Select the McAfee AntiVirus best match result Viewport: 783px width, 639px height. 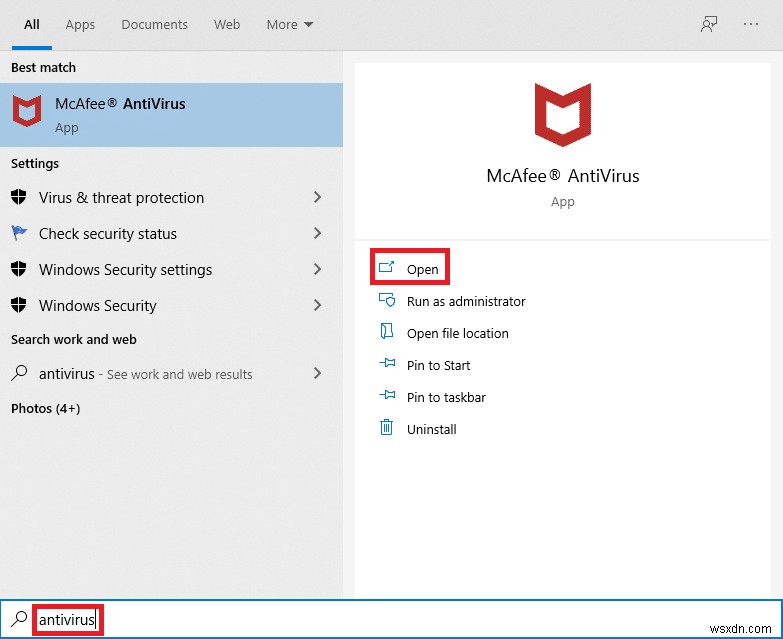click(171, 115)
